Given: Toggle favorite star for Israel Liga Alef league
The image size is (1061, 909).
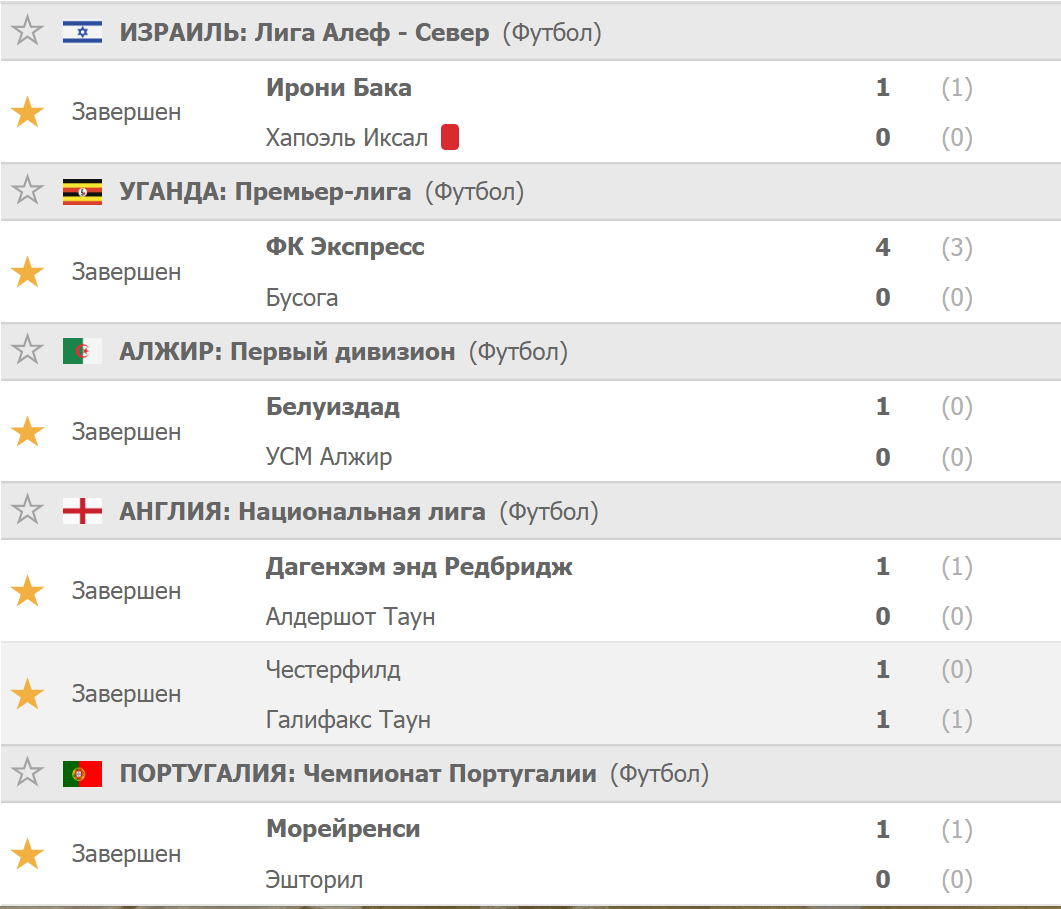Looking at the screenshot, I should 27,32.
